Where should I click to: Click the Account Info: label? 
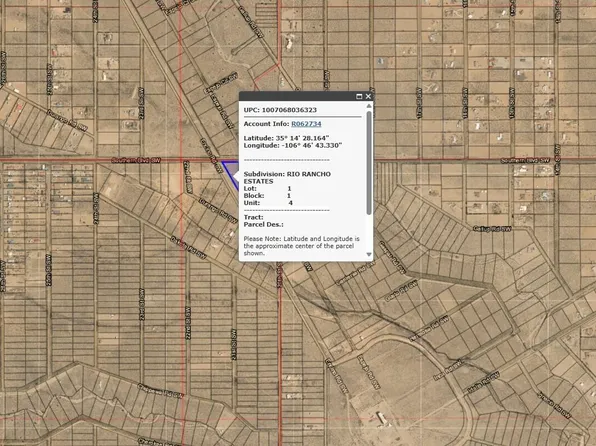266,124
